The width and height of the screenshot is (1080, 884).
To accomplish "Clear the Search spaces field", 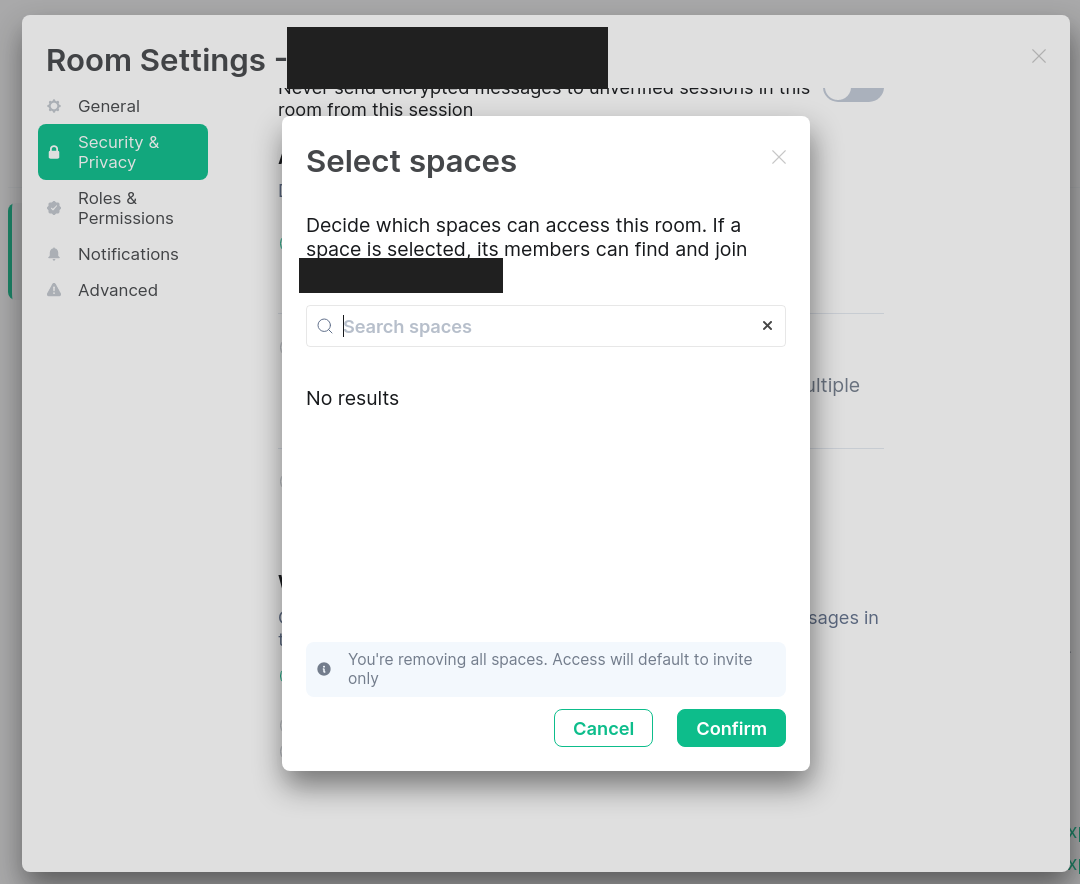I will pos(767,326).
